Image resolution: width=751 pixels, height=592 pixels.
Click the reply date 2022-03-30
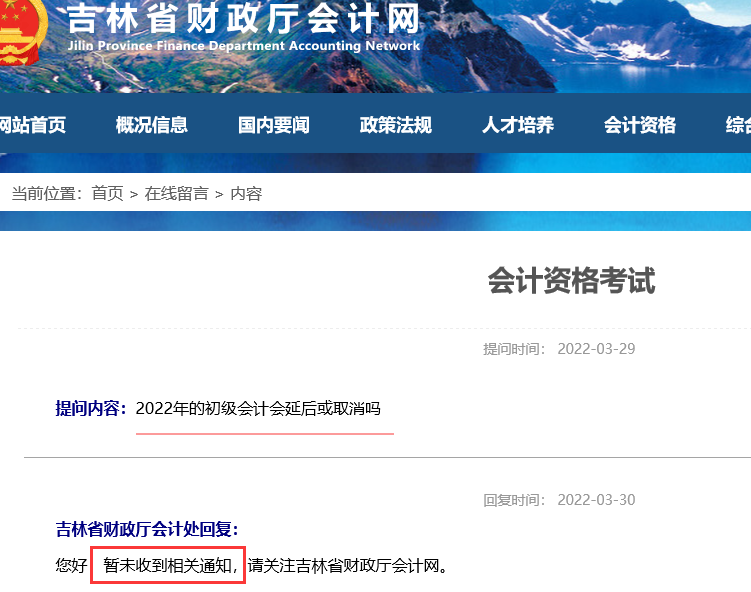coord(596,500)
